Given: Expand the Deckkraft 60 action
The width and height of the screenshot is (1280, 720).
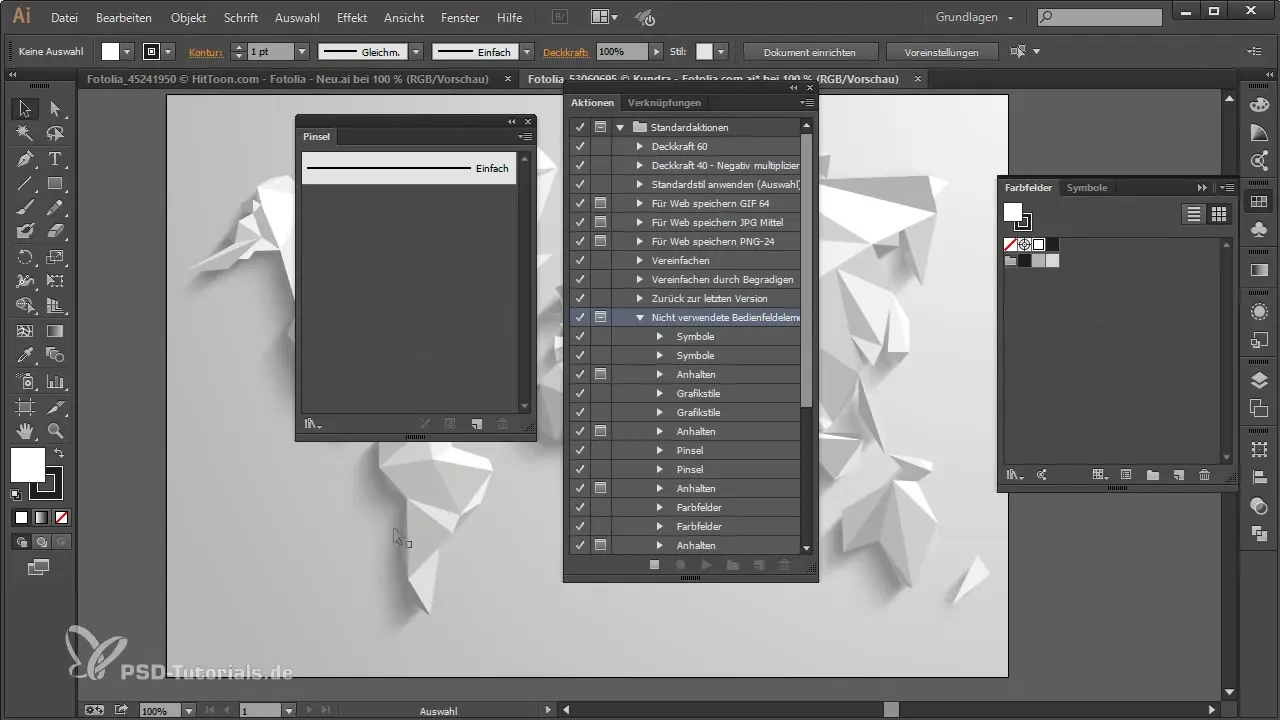Looking at the screenshot, I should click(640, 146).
